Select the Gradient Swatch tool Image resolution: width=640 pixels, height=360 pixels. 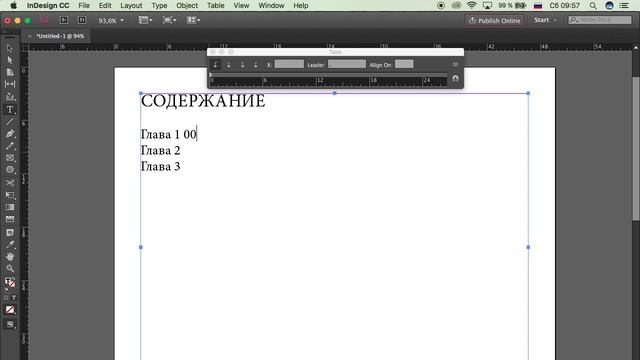[10, 207]
